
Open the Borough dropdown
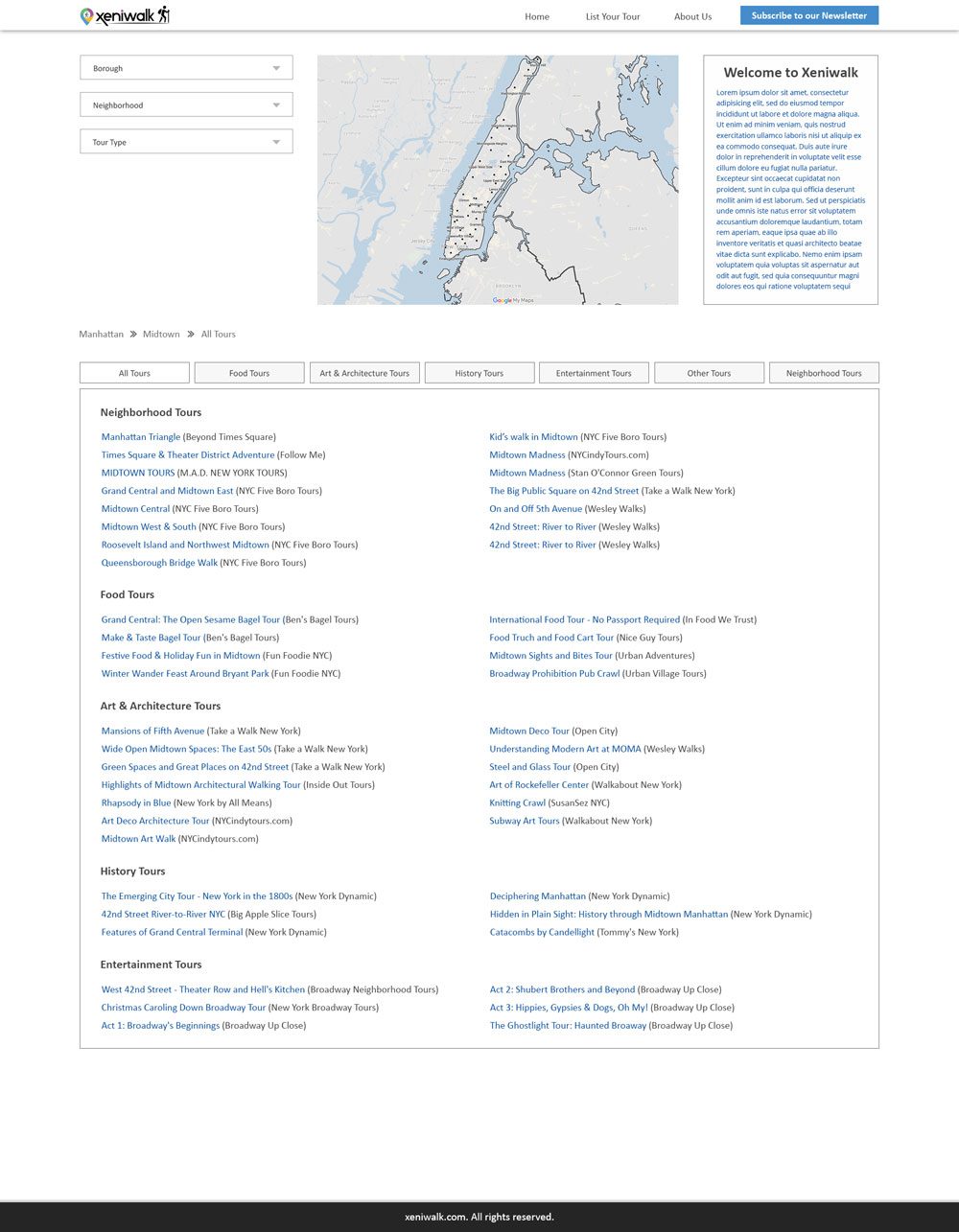click(186, 68)
